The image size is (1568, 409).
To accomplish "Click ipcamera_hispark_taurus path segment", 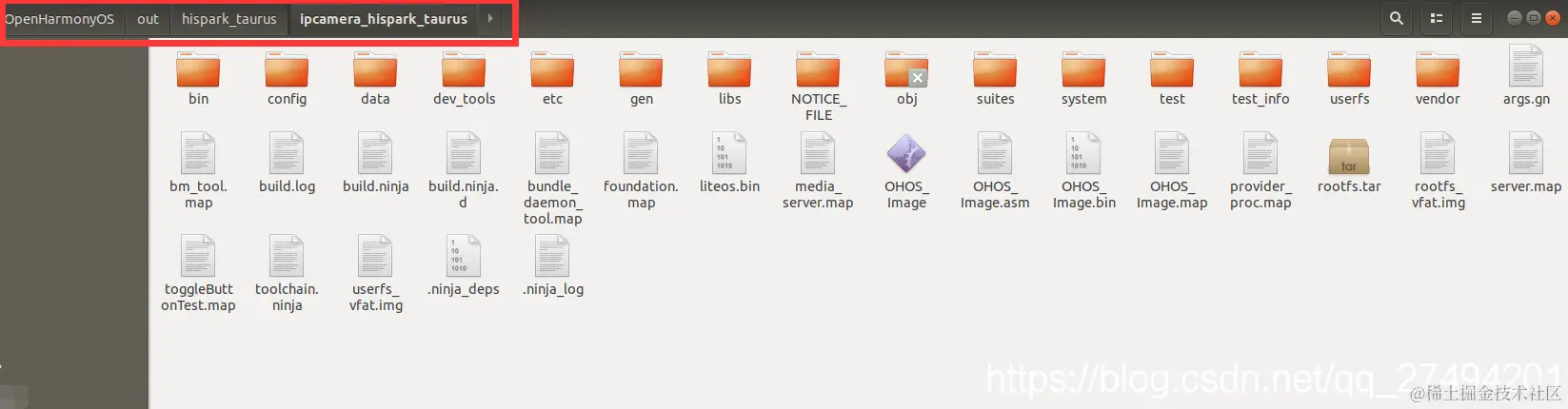I will (383, 19).
